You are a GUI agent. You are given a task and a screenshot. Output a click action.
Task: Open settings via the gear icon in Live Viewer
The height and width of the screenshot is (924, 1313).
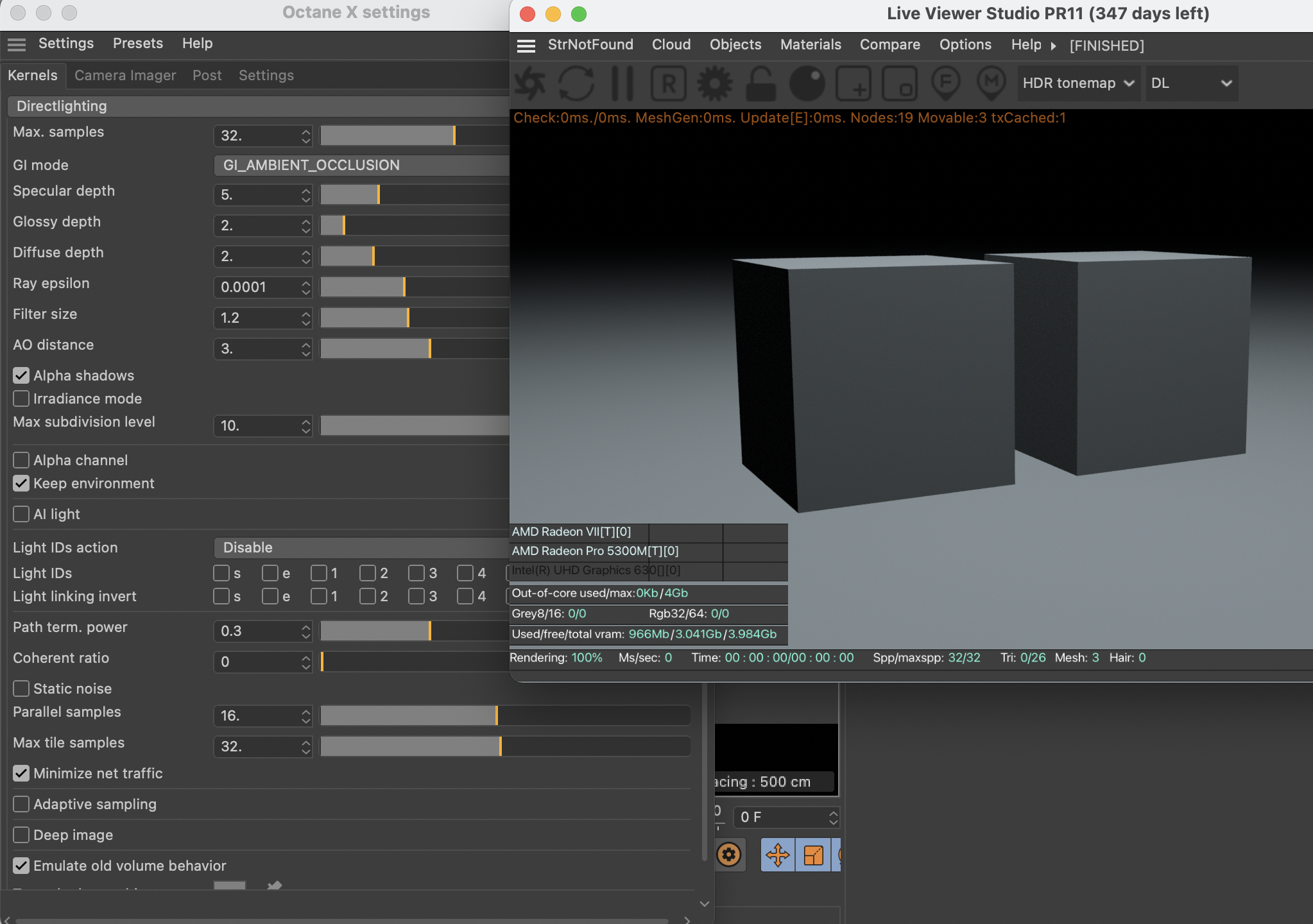[715, 83]
